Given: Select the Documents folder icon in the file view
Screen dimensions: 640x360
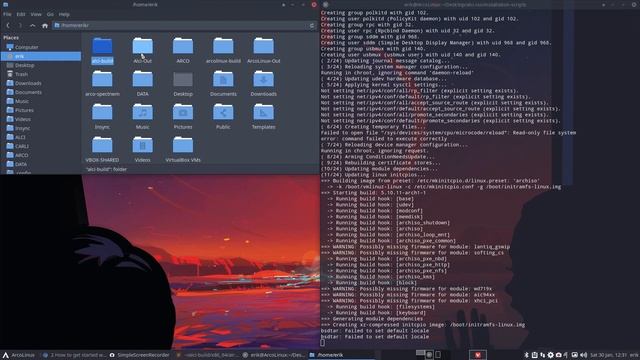Looking at the screenshot, I should click(x=223, y=79).
